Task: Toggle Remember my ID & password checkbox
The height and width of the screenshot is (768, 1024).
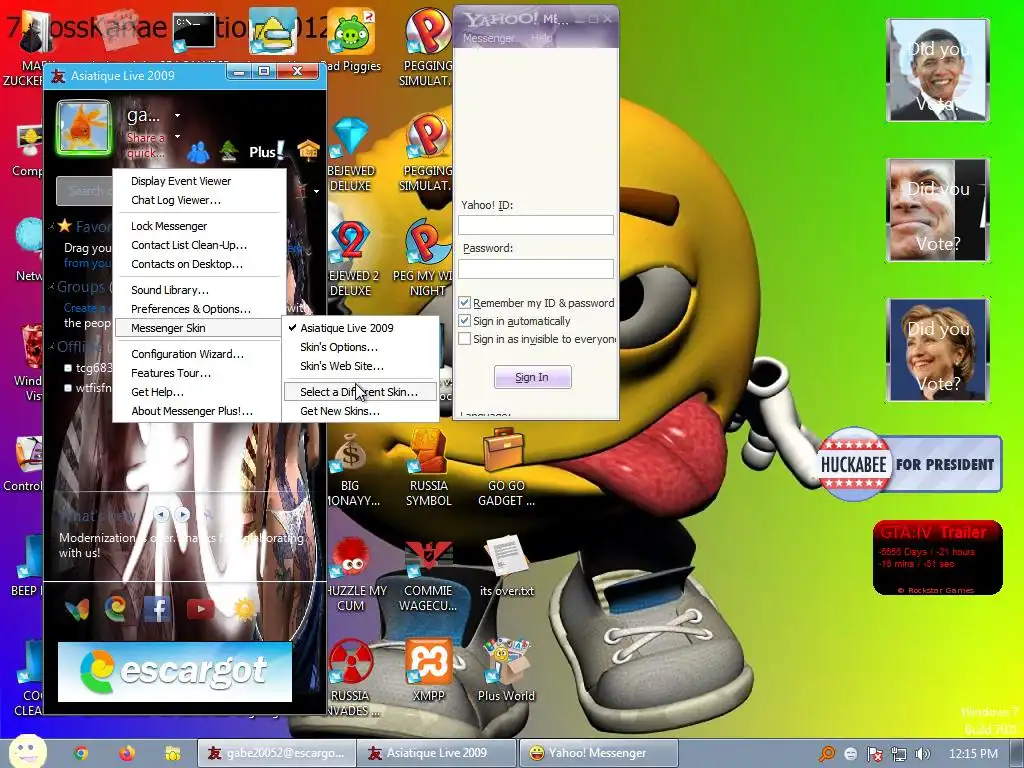Action: [464, 303]
